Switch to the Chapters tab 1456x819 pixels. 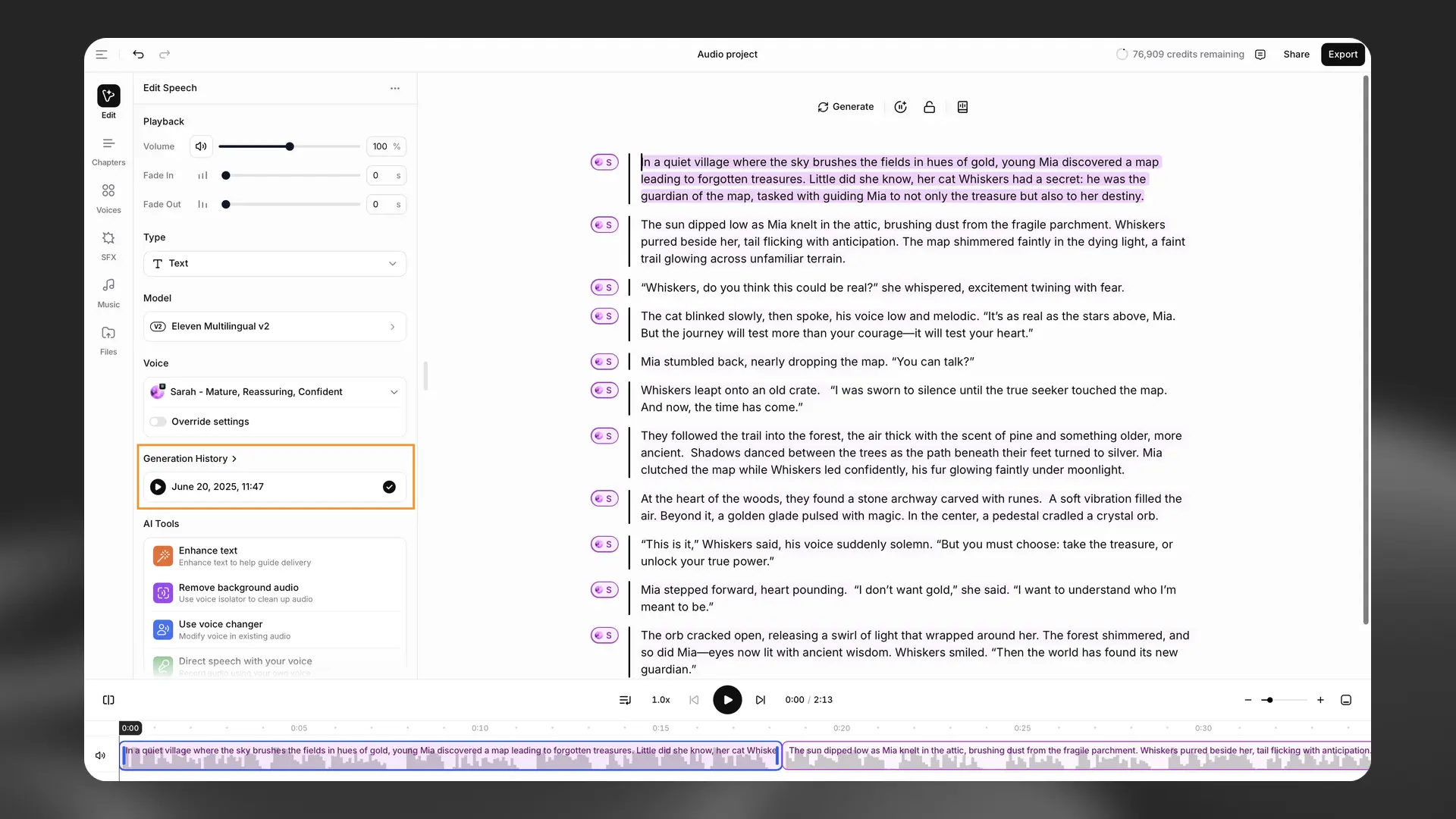tap(108, 150)
